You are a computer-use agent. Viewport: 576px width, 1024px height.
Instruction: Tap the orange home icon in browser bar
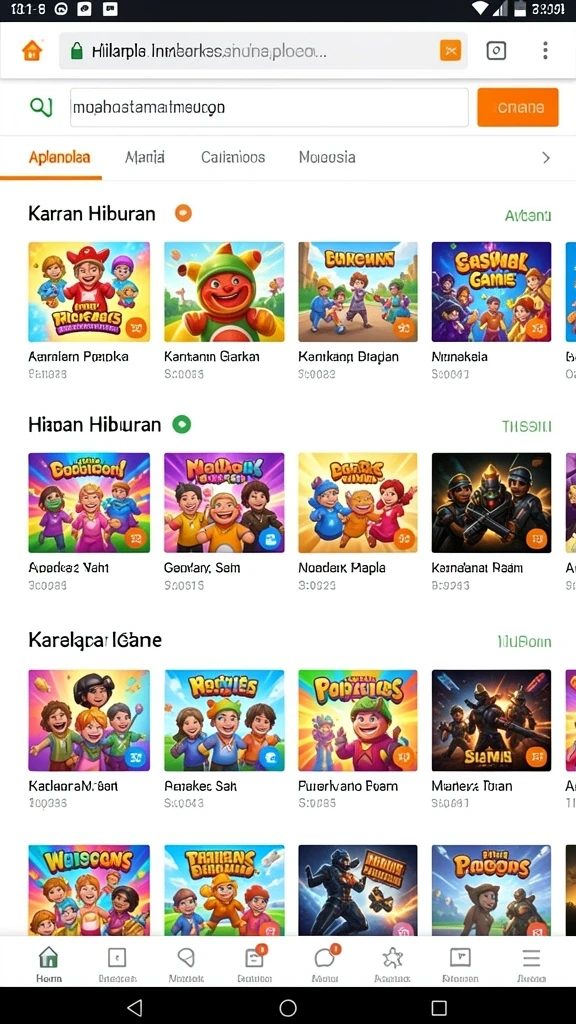[x=32, y=50]
